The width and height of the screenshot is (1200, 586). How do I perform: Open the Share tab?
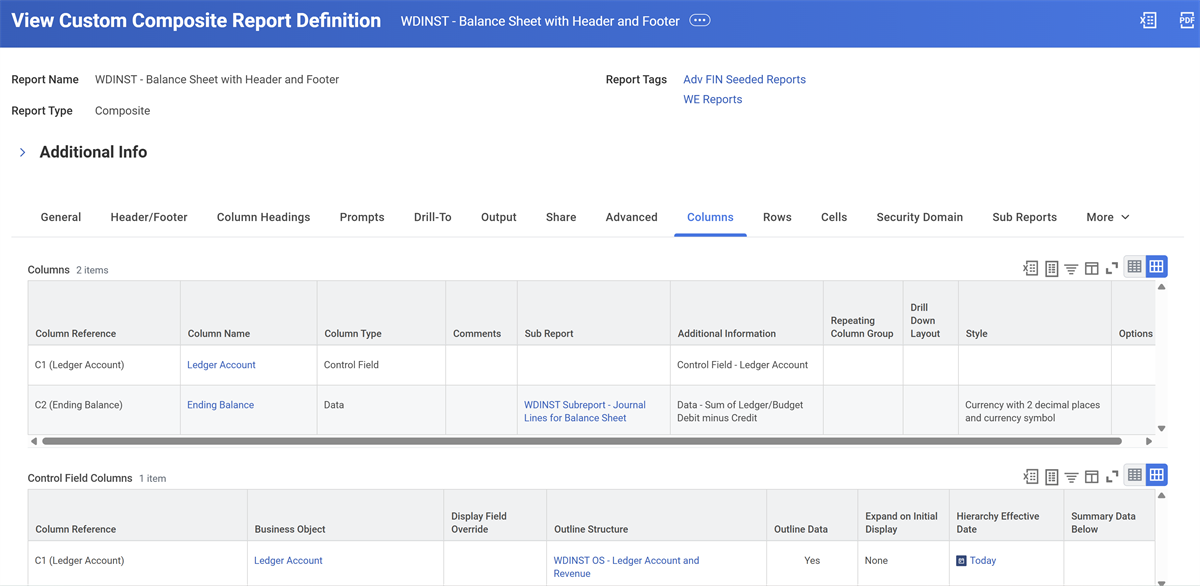(561, 217)
